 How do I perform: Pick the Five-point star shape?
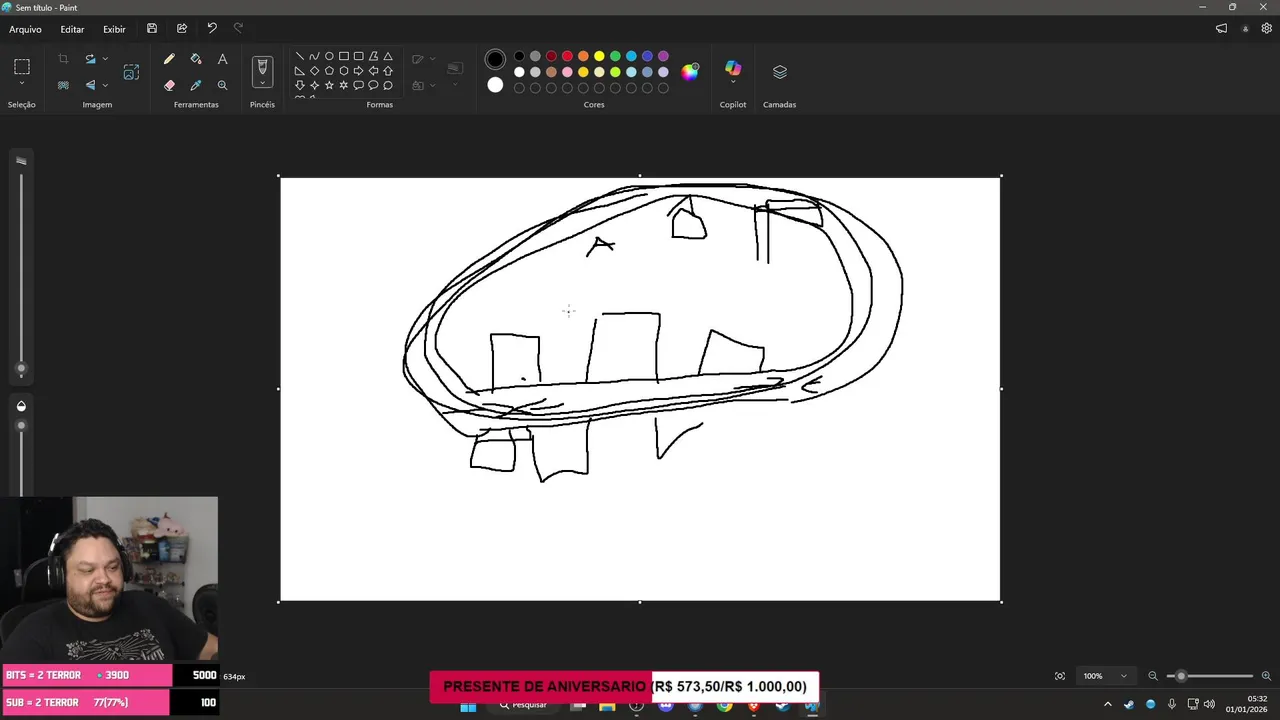(329, 85)
